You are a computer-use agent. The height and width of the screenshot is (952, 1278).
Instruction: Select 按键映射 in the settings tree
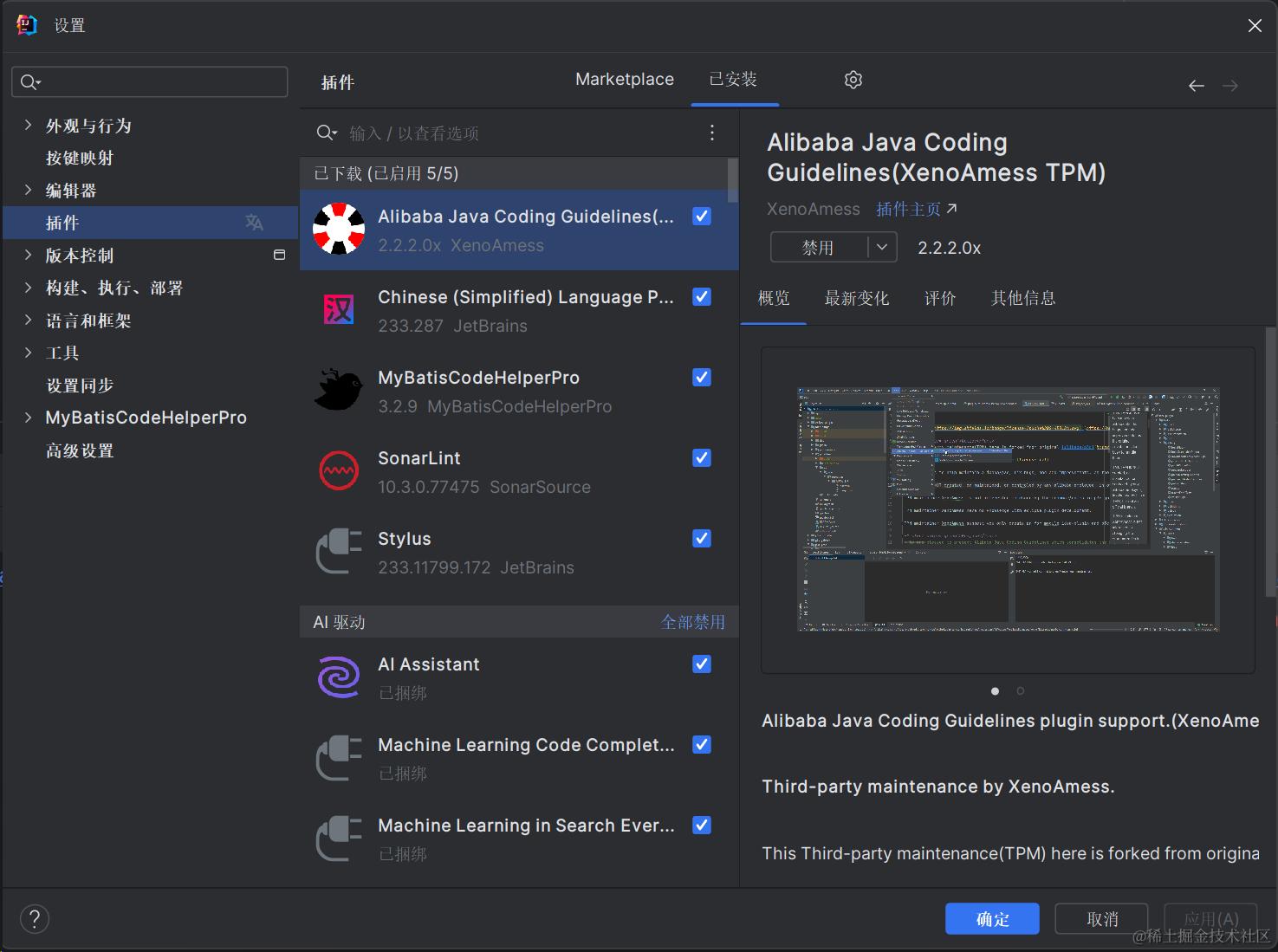coord(80,158)
